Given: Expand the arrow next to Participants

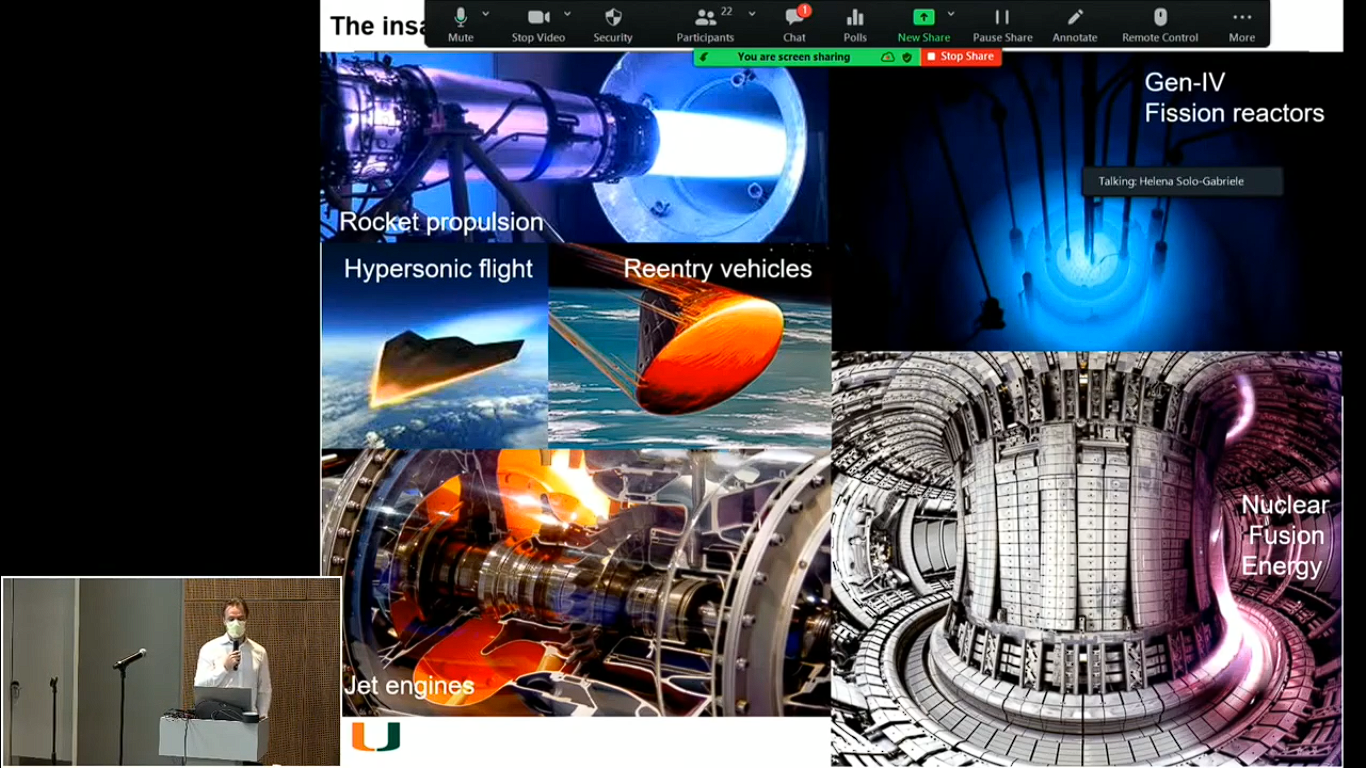Looking at the screenshot, I should [752, 14].
